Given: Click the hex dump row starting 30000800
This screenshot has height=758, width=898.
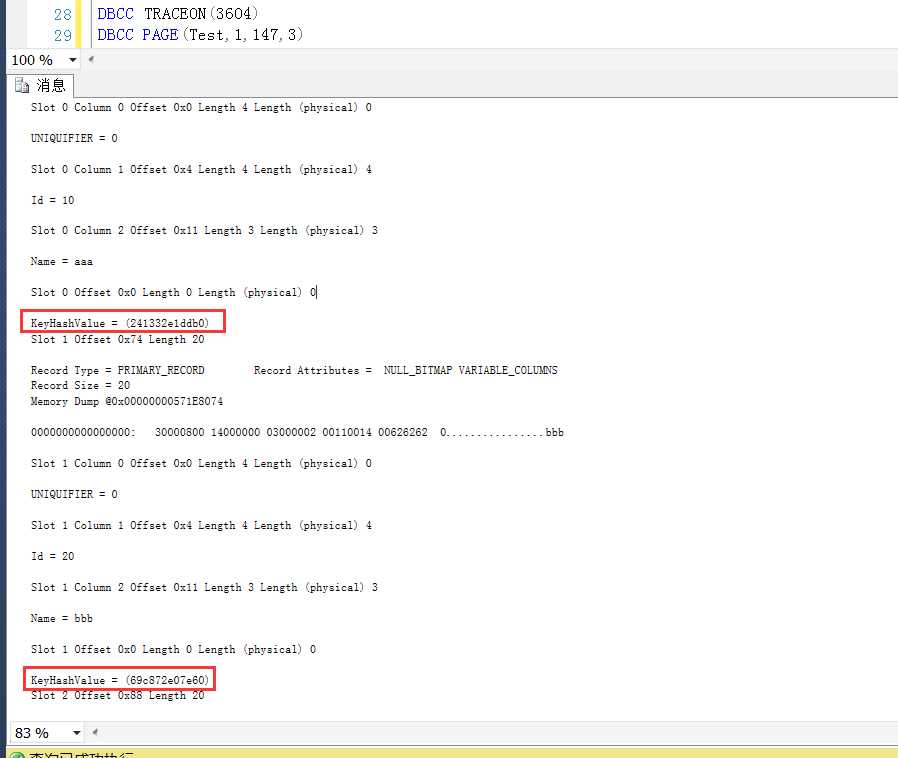Looking at the screenshot, I should 297,432.
